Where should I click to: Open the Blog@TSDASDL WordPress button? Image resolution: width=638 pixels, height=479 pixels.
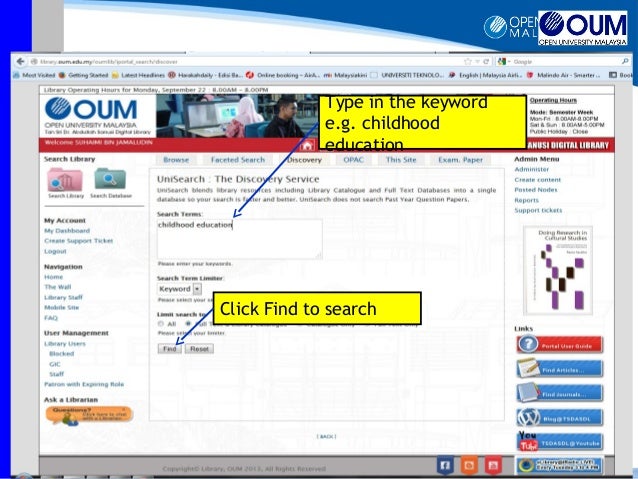(x=559, y=418)
